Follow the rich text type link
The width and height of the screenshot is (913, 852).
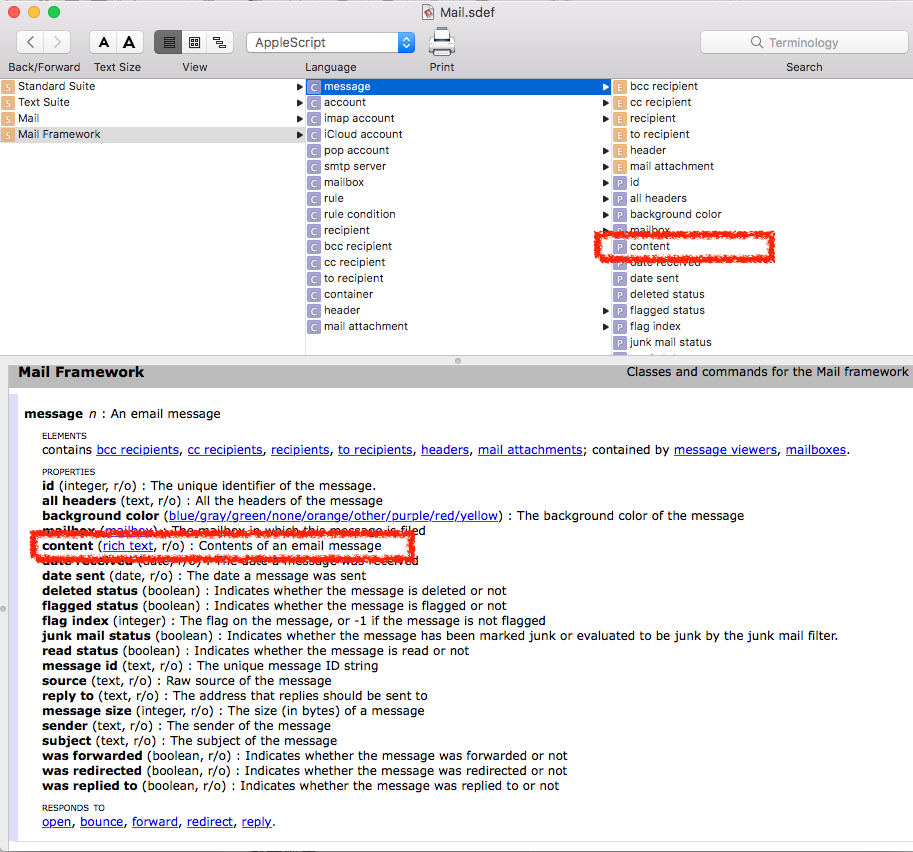pyautogui.click(x=128, y=546)
